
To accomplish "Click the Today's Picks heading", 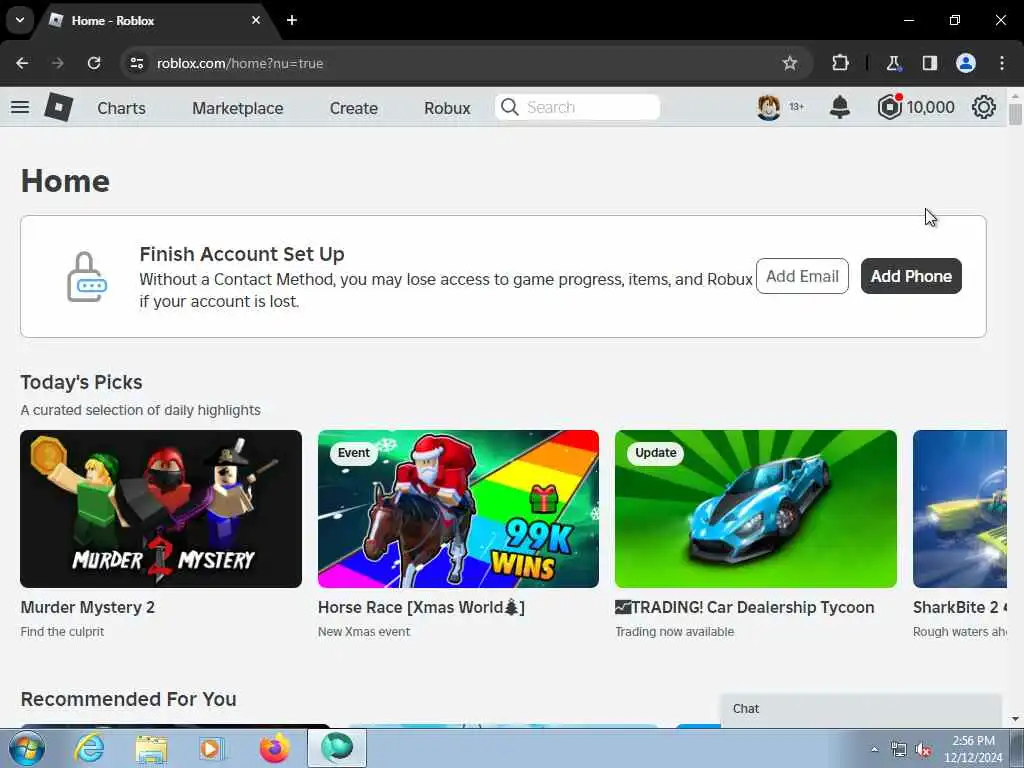I will (x=81, y=382).
